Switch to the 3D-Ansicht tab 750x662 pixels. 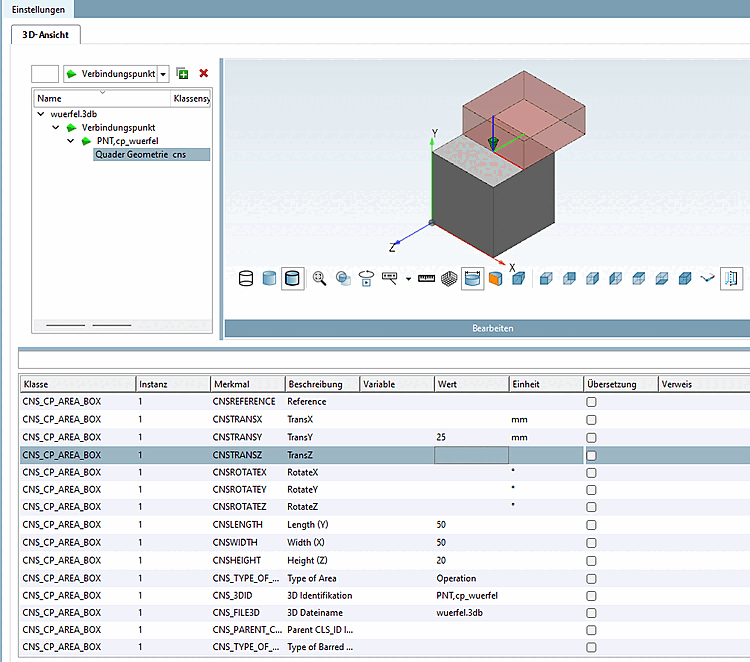click(x=45, y=33)
